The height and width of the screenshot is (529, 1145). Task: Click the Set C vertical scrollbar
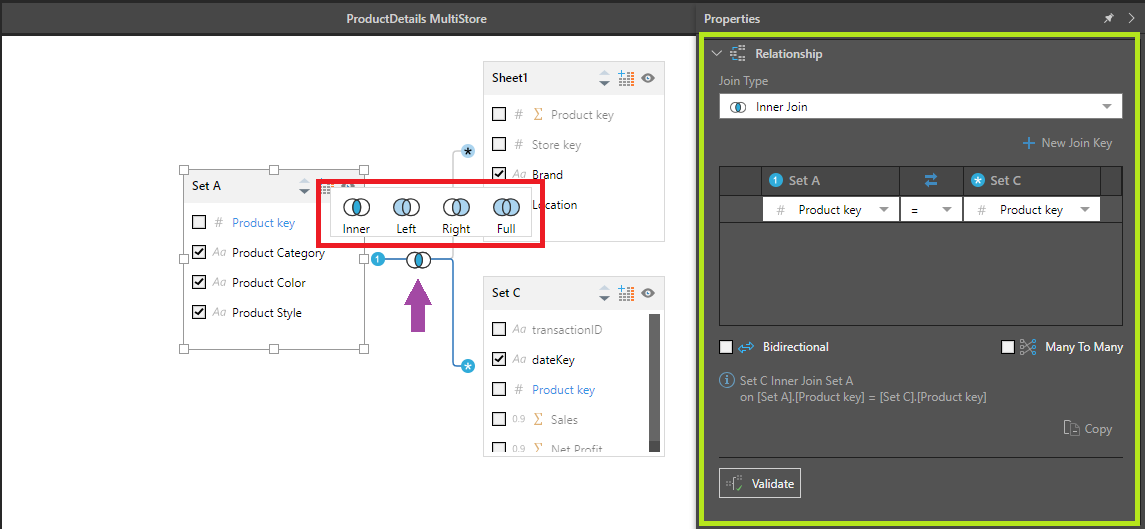pos(654,383)
